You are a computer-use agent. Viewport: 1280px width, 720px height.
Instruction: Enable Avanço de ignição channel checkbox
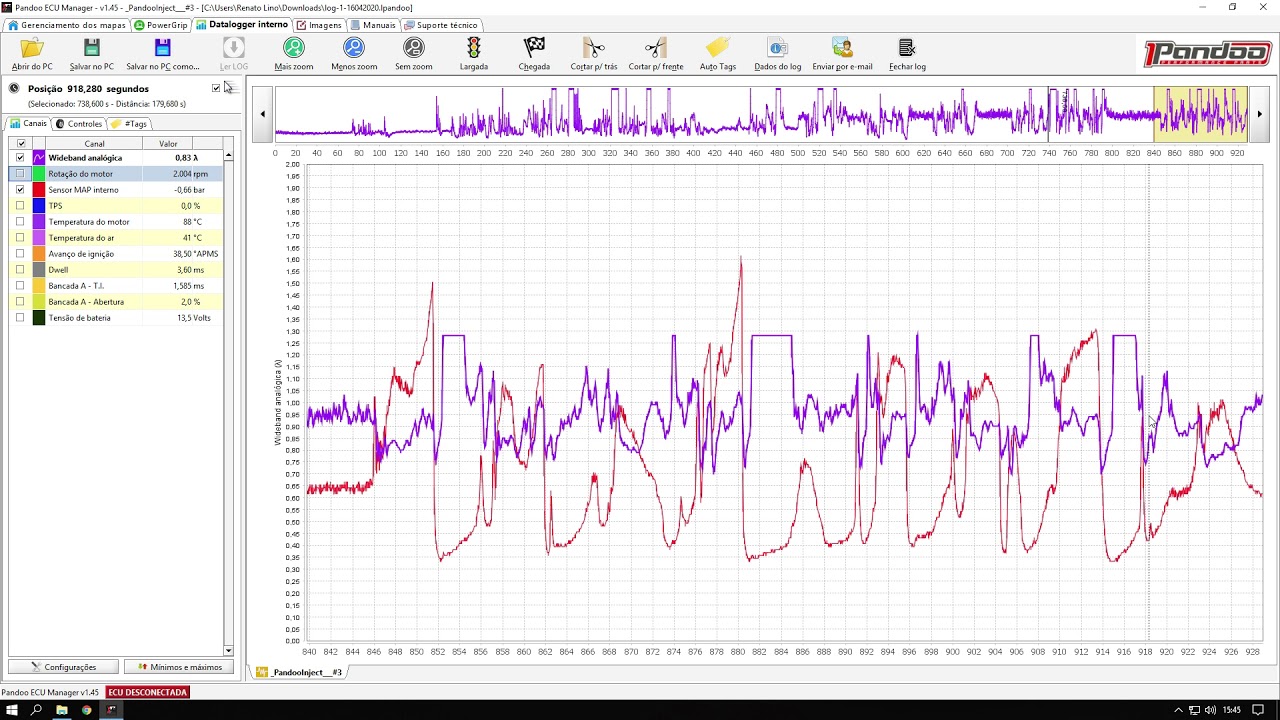(x=20, y=254)
